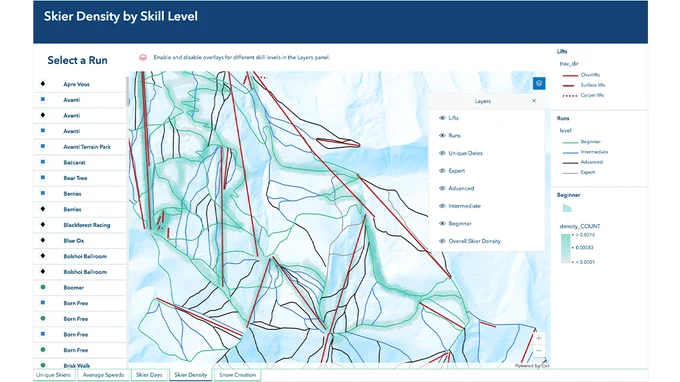This screenshot has width=680, height=382.
Task: Select the Skier Density tab
Action: click(x=191, y=375)
